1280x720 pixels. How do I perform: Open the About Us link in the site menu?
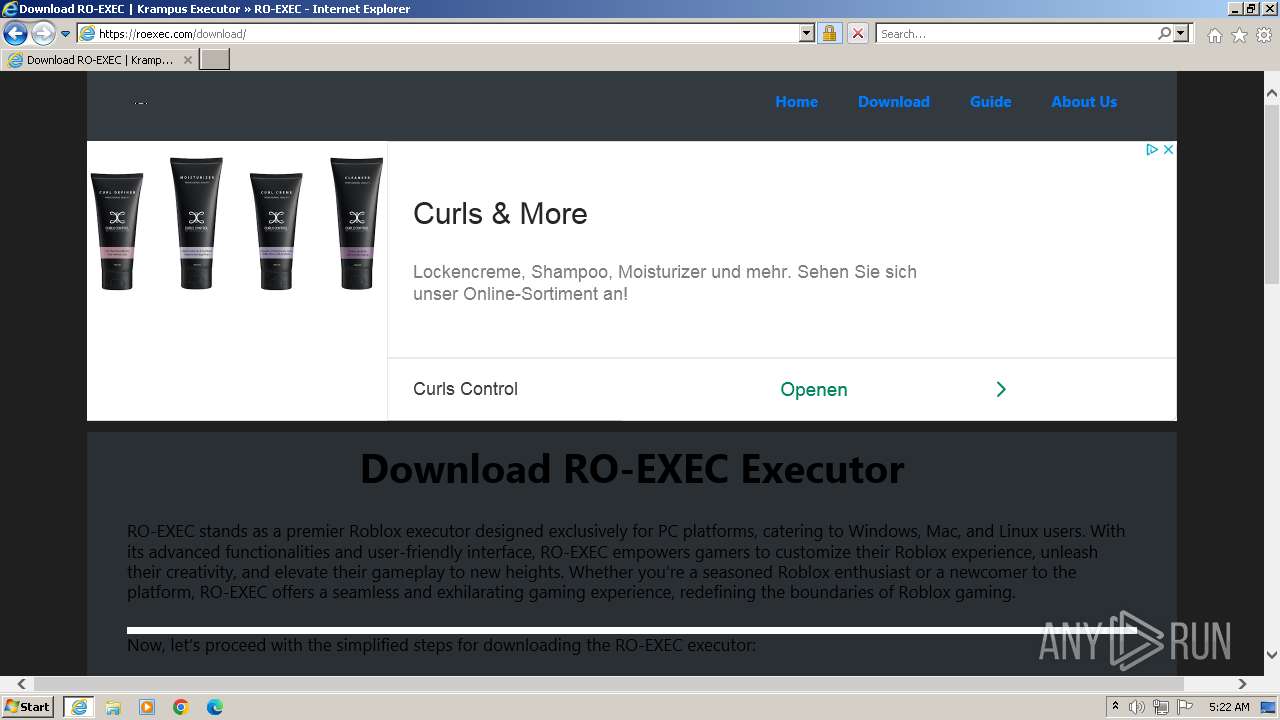[x=1084, y=102]
